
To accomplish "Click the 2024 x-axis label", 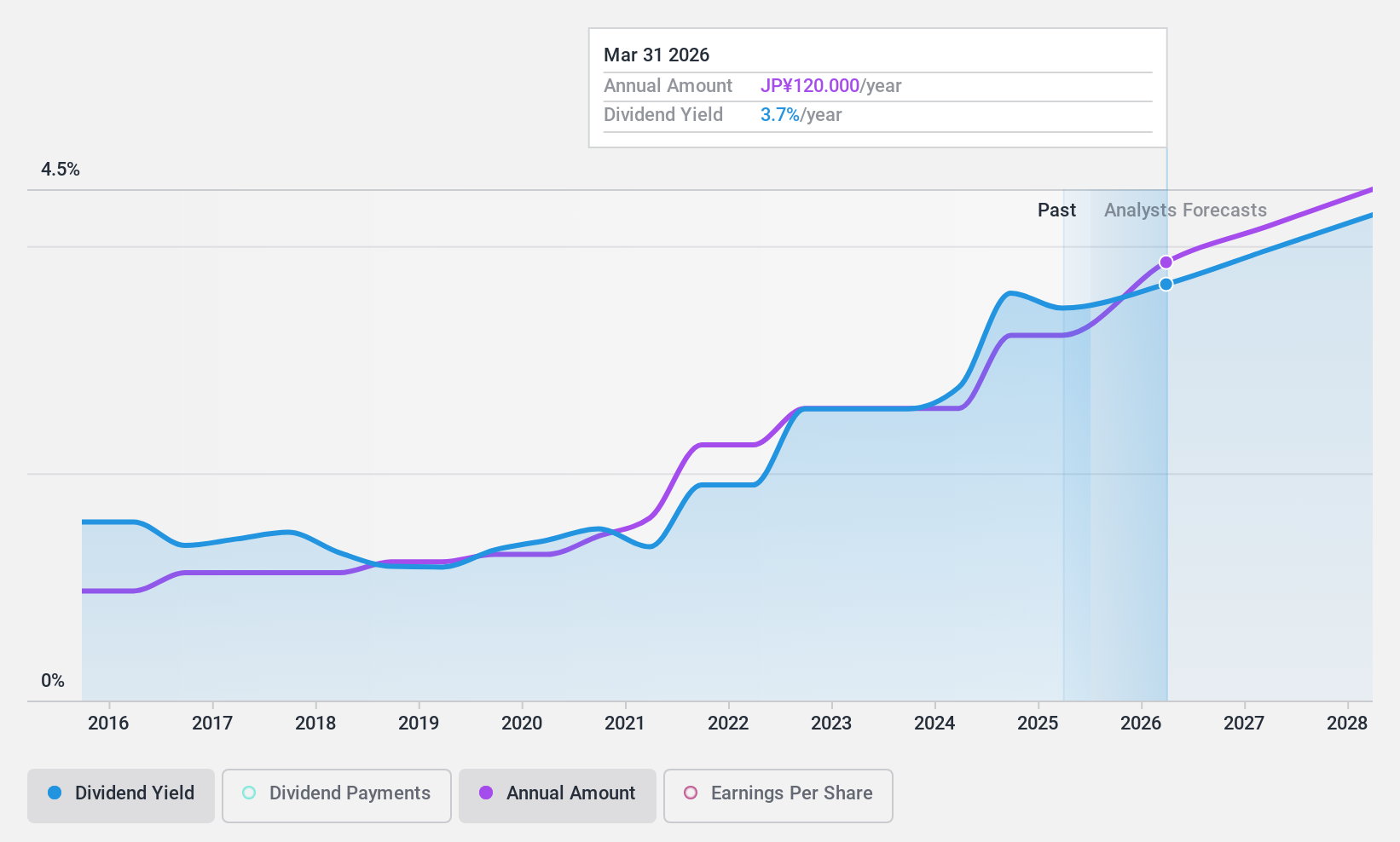I will pos(934,723).
